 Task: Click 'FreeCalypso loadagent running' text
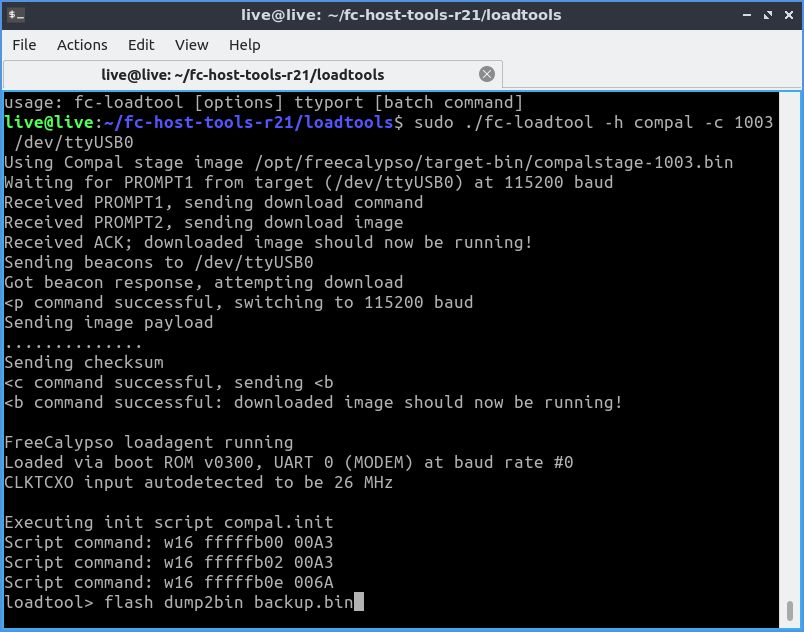[x=149, y=442]
